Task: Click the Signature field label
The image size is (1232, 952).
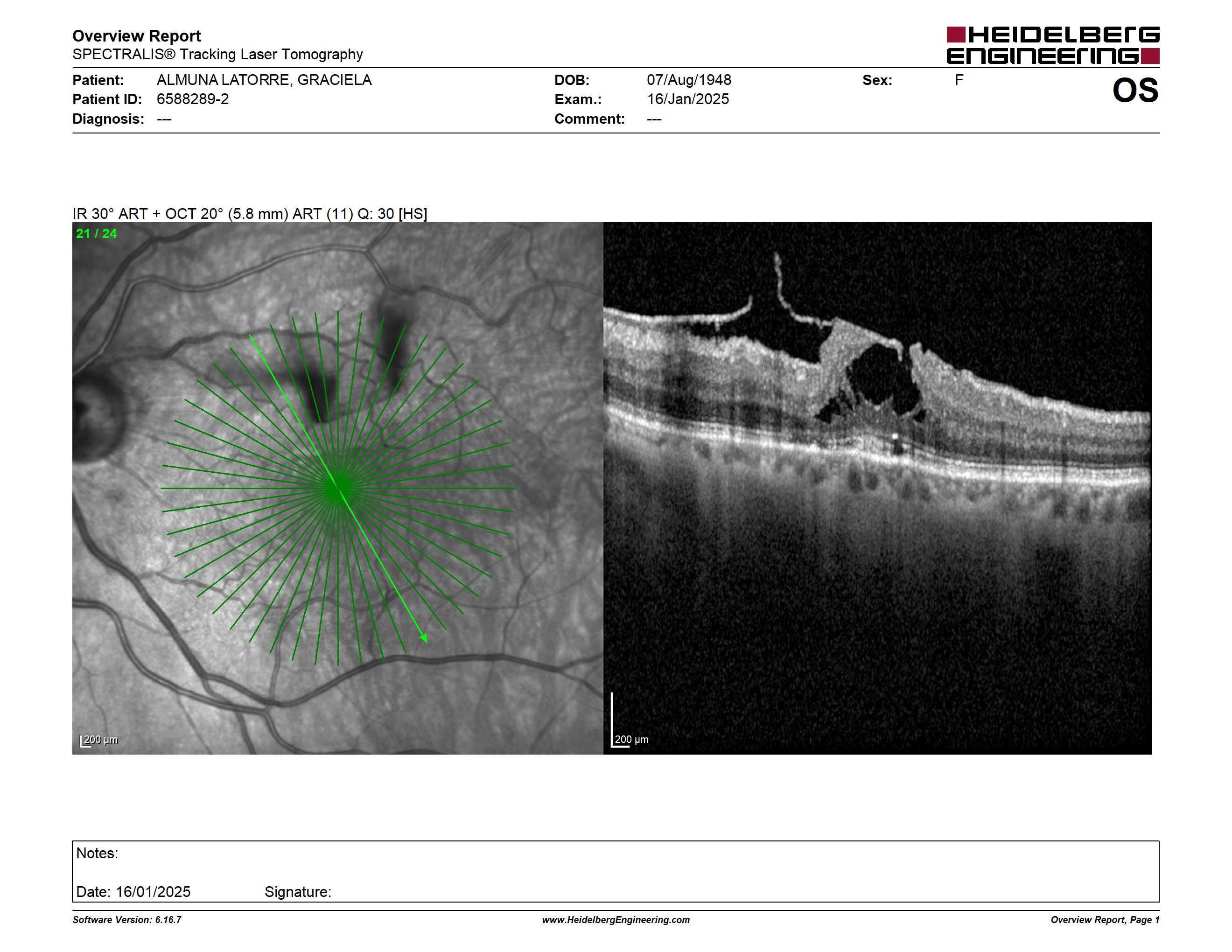Action: pos(298,892)
